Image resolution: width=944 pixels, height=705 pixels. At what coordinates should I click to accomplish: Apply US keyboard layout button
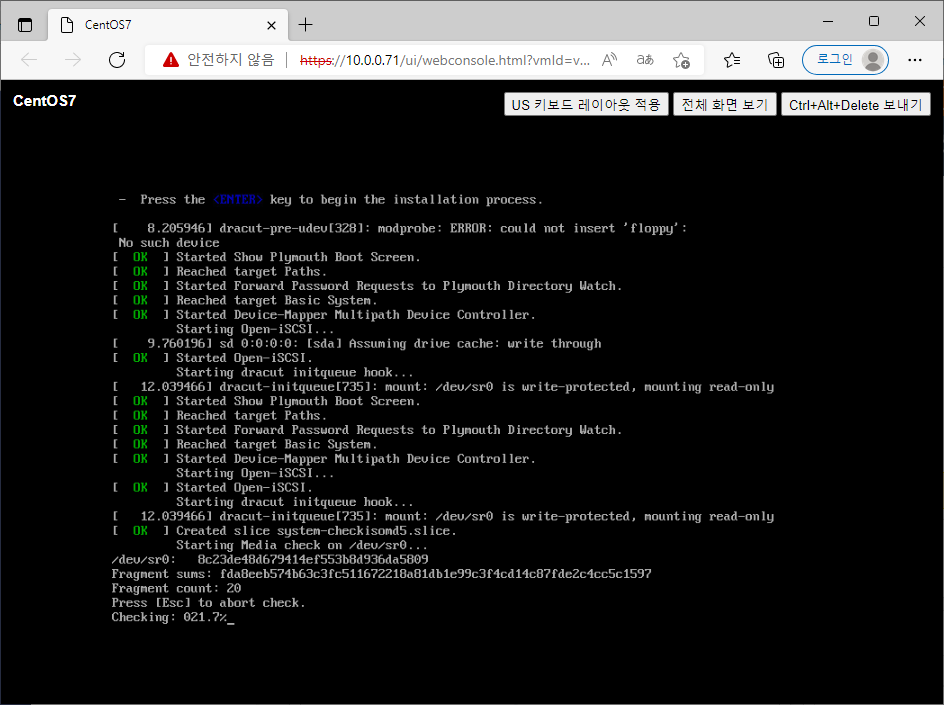(x=586, y=105)
